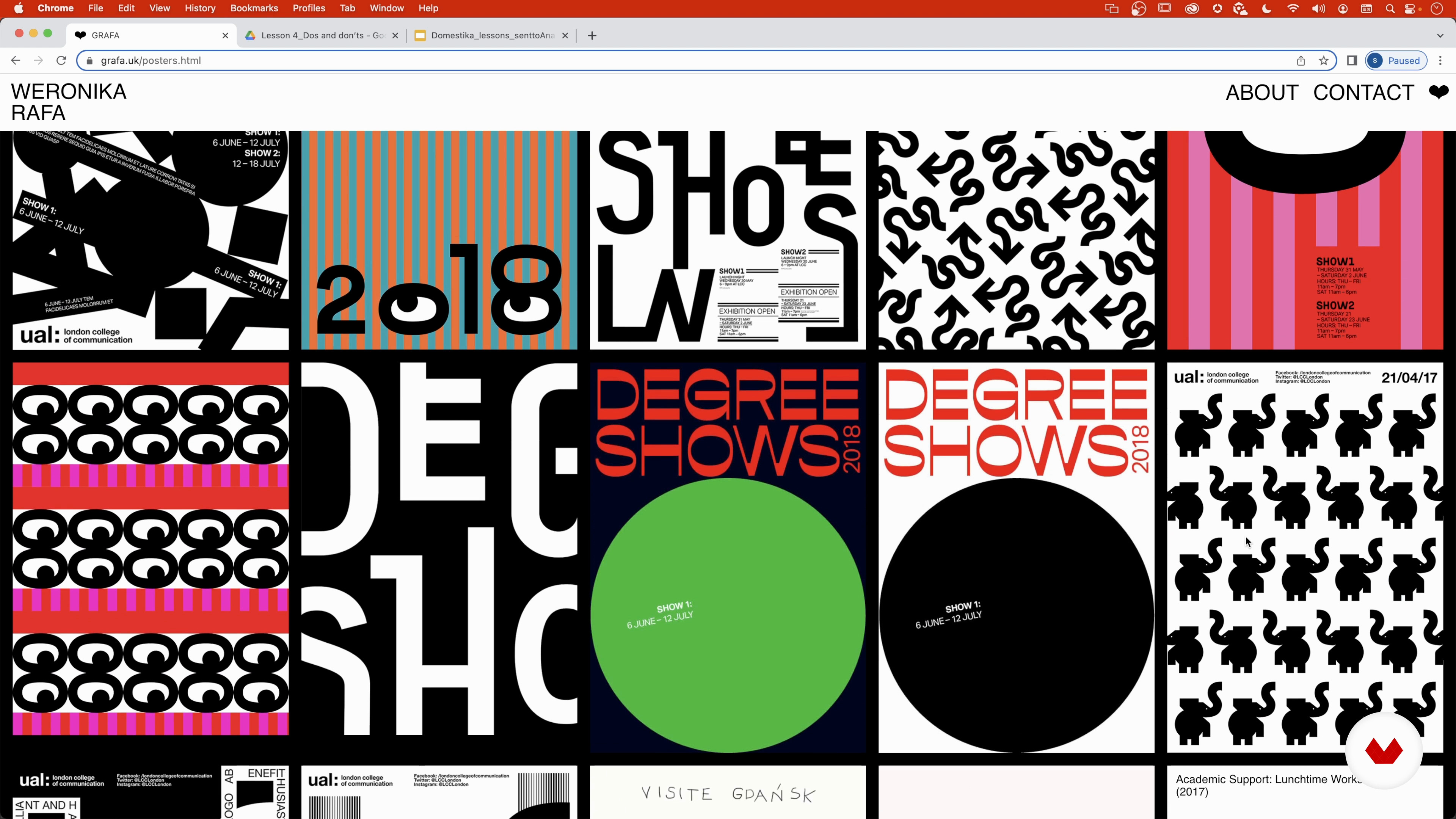Open the black shapes ual: poster
Viewport: 1456px width, 819px height.
pos(151,240)
